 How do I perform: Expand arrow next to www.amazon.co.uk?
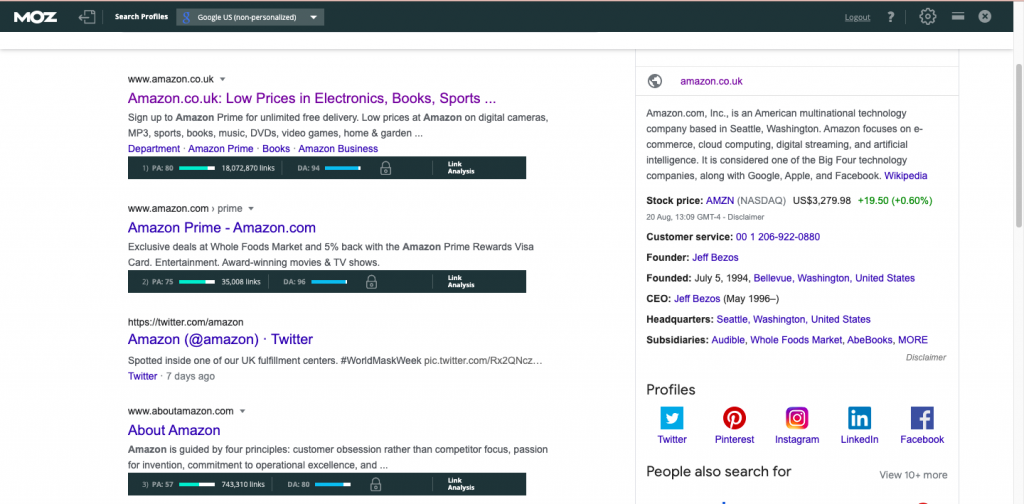pyautogui.click(x=223, y=79)
